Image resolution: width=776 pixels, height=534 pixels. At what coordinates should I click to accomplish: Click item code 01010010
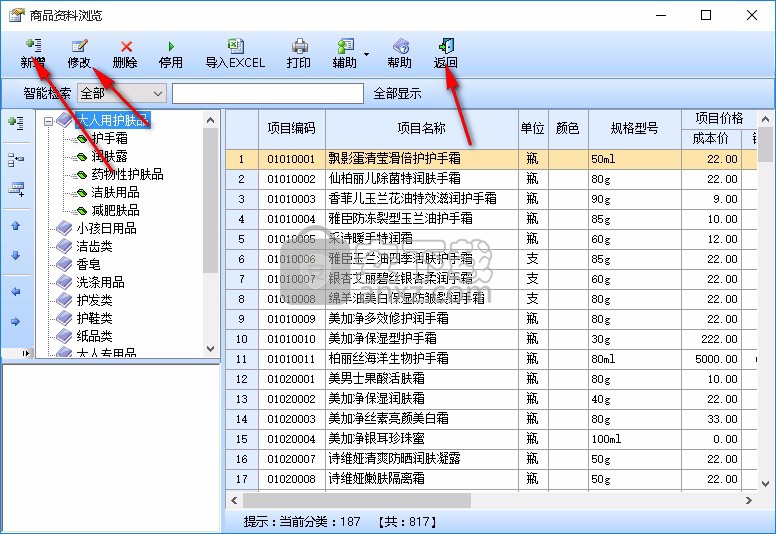click(x=291, y=339)
